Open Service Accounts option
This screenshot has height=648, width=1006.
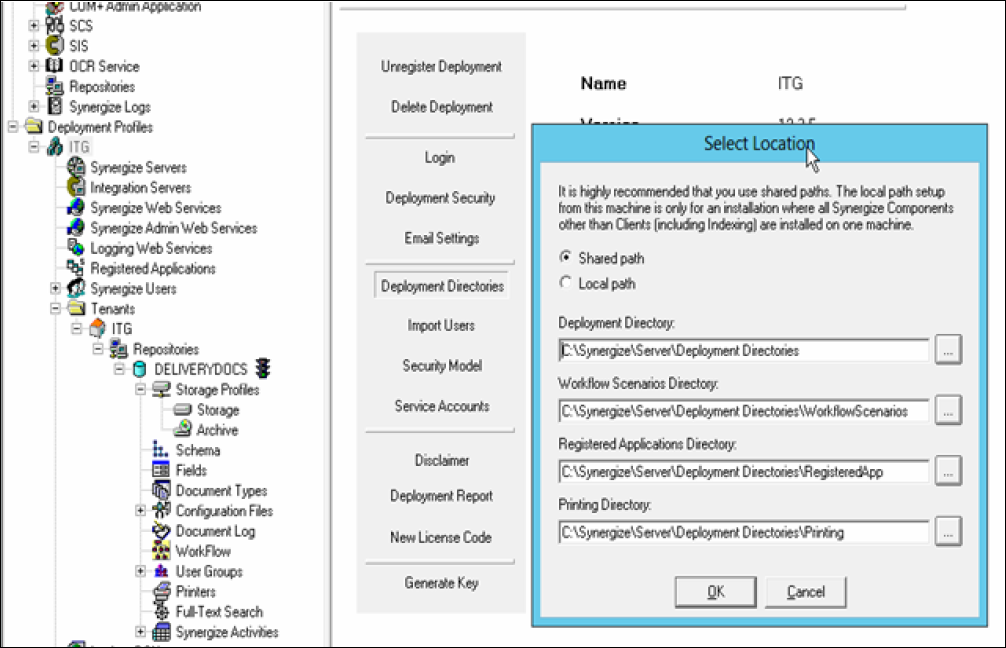pyautogui.click(x=442, y=406)
